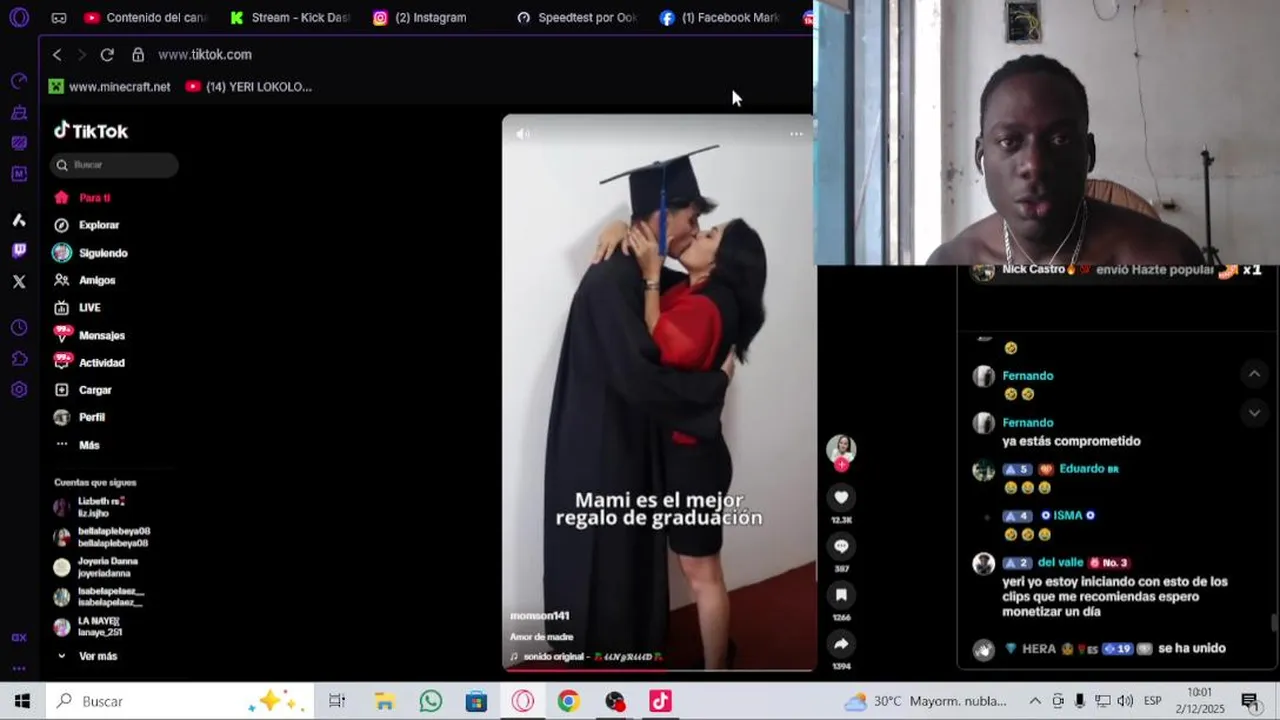The height and width of the screenshot is (720, 1280).
Task: Open the www.minecraft.net bookmark
Action: click(x=110, y=87)
